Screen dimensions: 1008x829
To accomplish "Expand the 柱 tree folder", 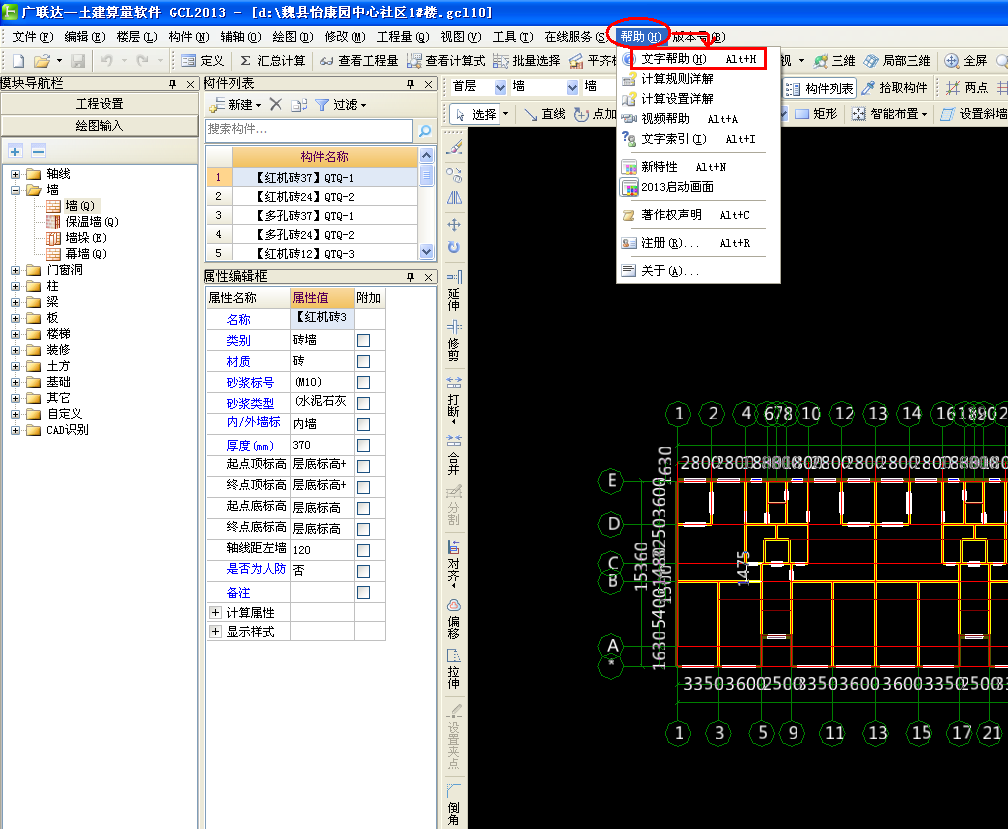I will [15, 287].
